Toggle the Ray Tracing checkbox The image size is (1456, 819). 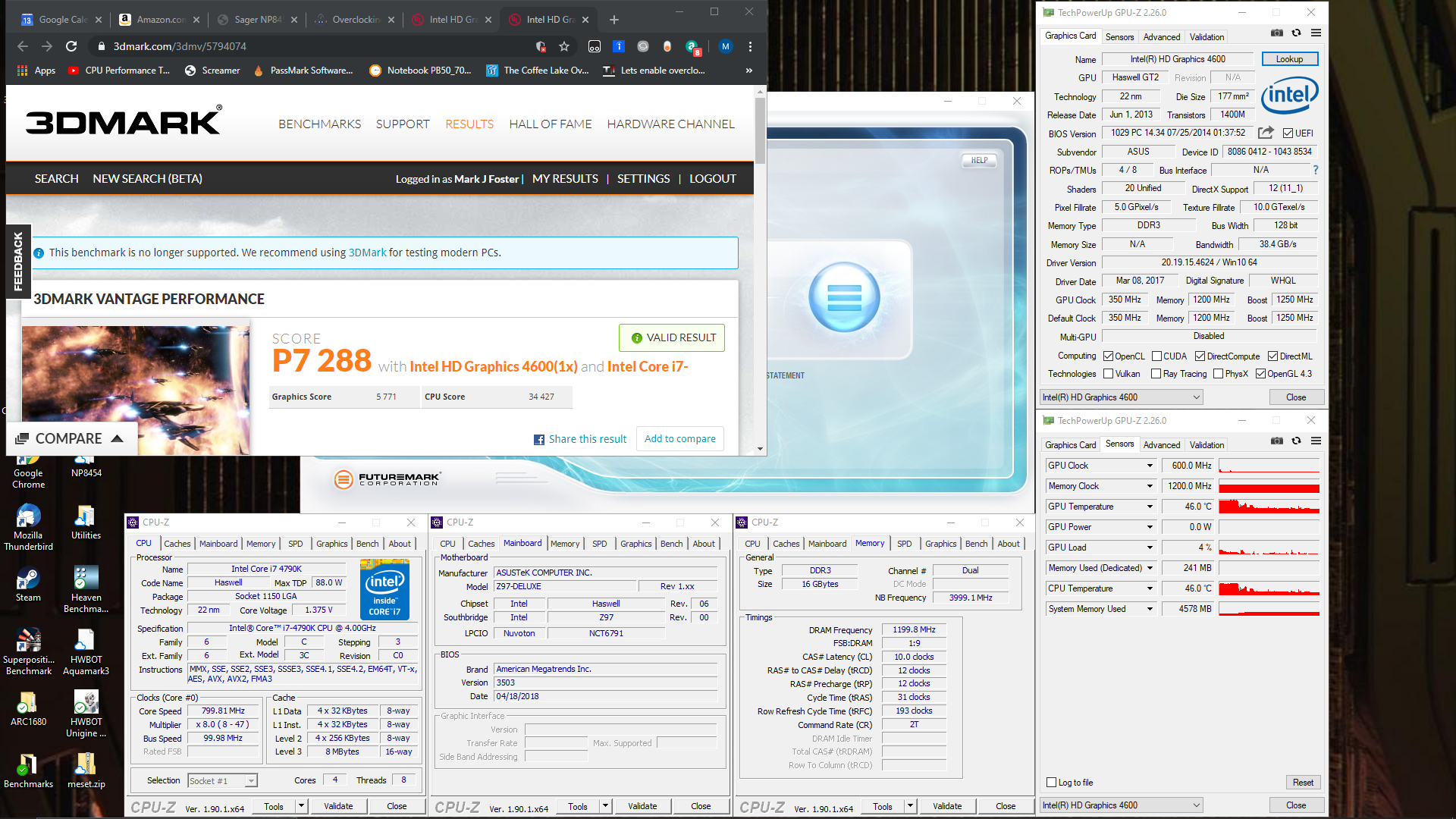coord(1156,374)
